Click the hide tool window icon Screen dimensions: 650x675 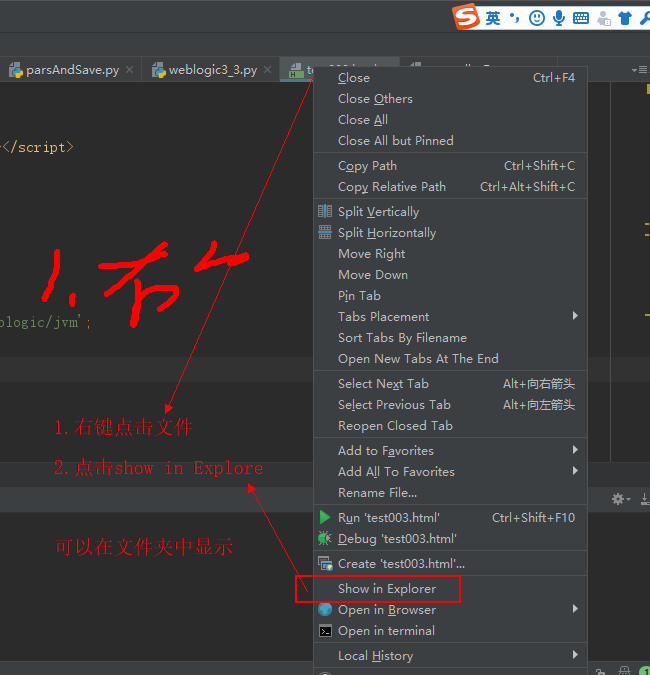(x=645, y=499)
